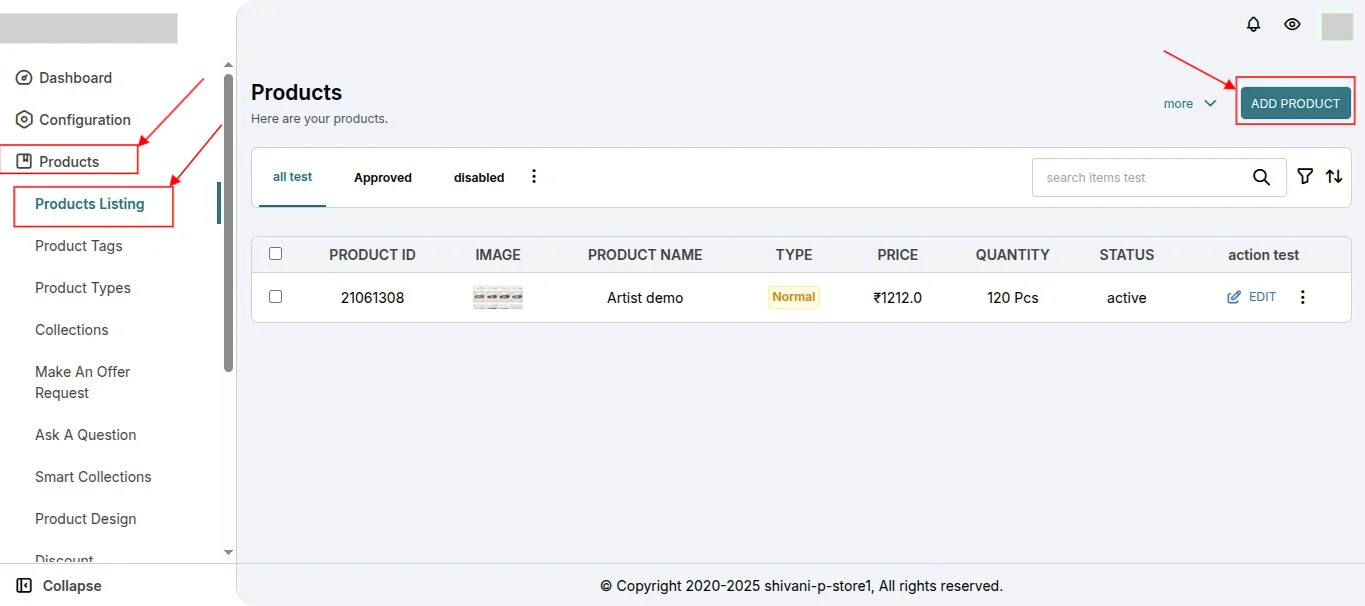Open Product Types in the sidebar
The height and width of the screenshot is (606, 1365).
click(x=83, y=288)
